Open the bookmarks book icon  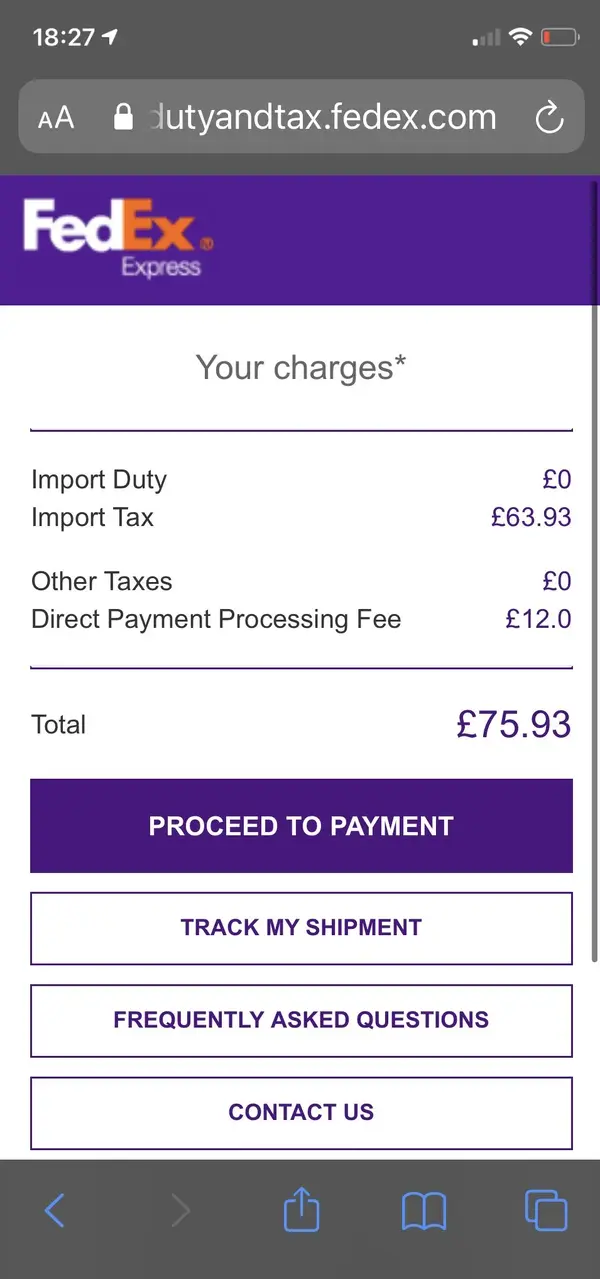point(424,1212)
